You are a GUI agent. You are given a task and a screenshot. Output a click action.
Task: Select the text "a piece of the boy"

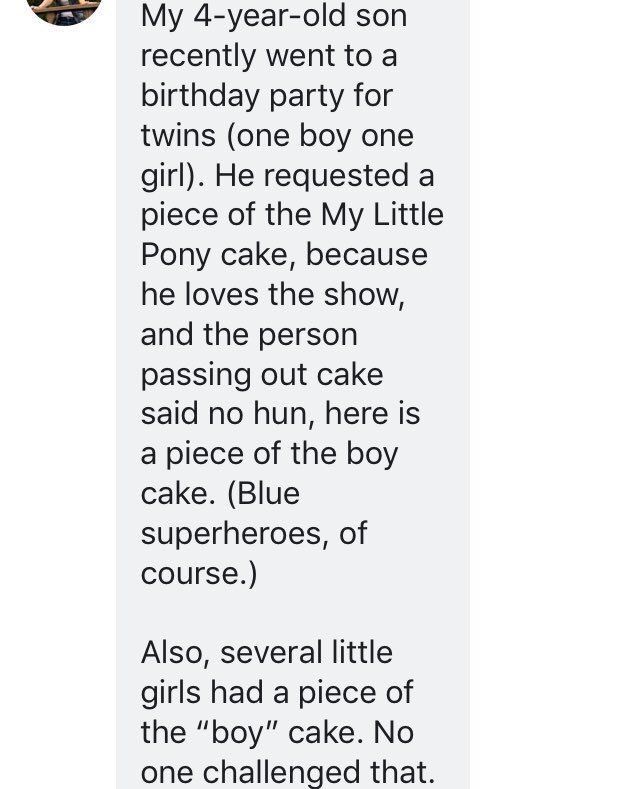coord(269,454)
